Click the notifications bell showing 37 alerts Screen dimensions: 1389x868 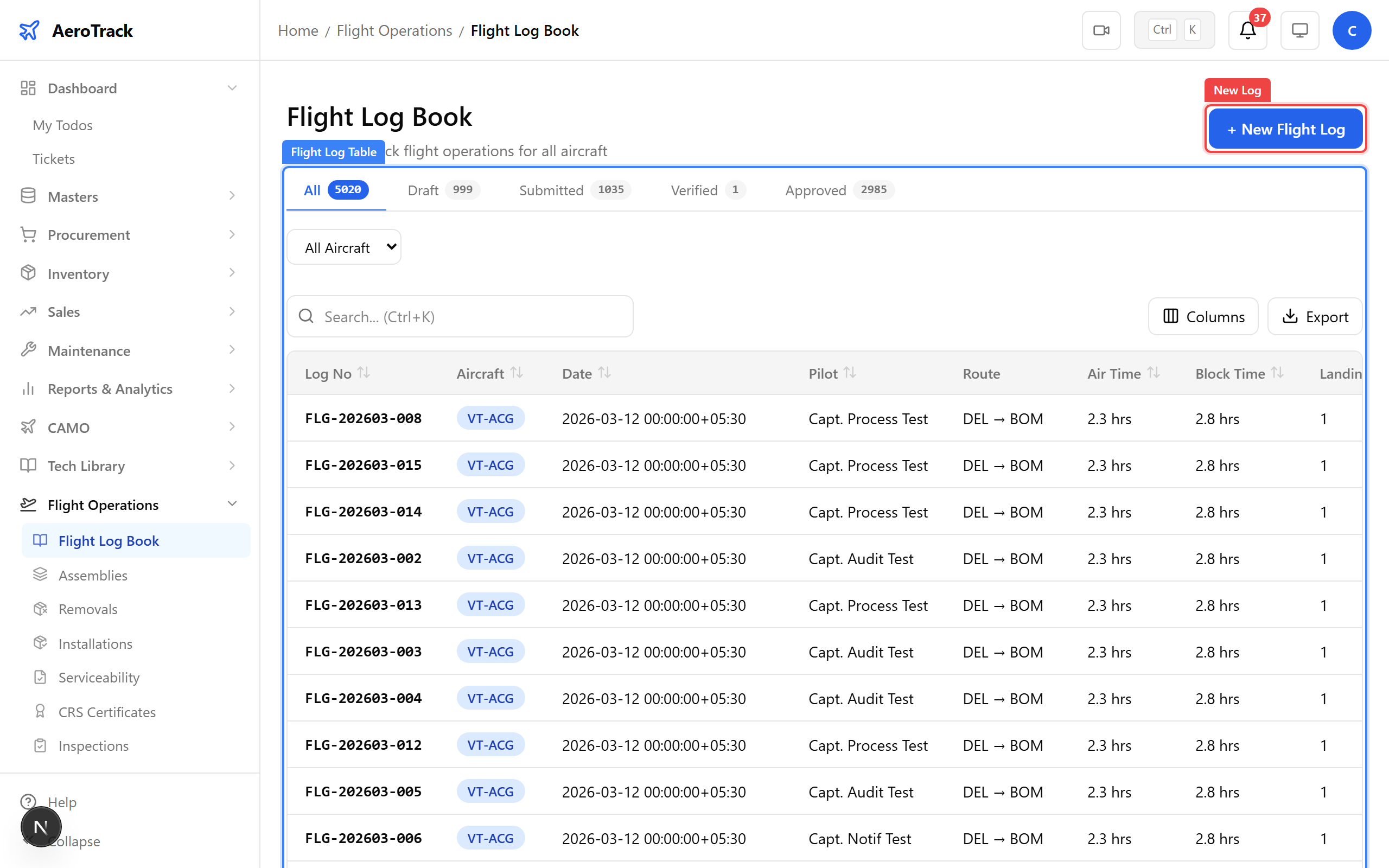(1247, 30)
